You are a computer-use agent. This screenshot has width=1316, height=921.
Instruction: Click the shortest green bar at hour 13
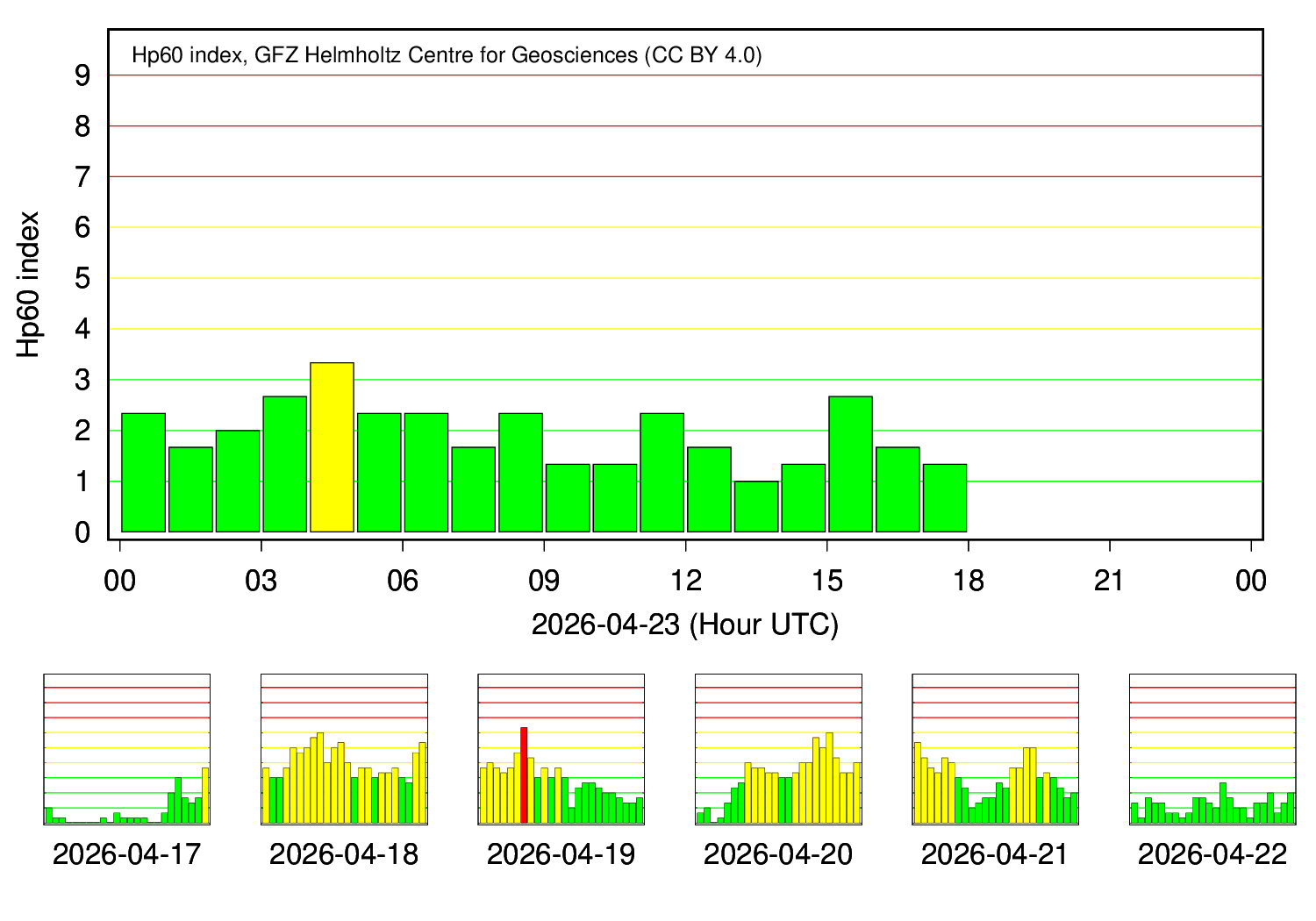(756, 507)
